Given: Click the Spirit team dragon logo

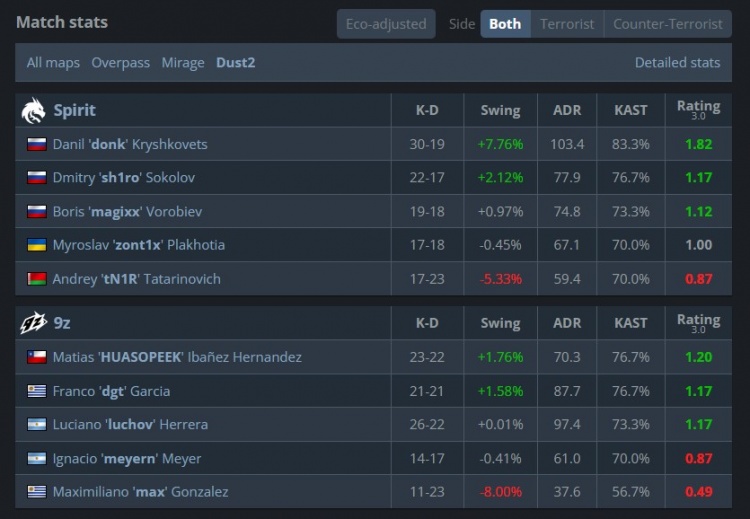Looking at the screenshot, I should point(33,110).
